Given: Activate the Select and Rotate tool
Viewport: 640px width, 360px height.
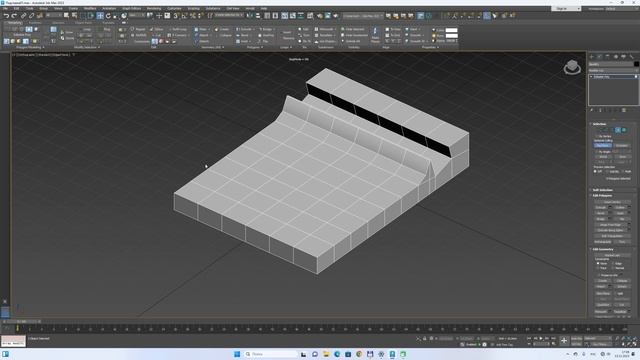Looking at the screenshot, I should 108,16.
